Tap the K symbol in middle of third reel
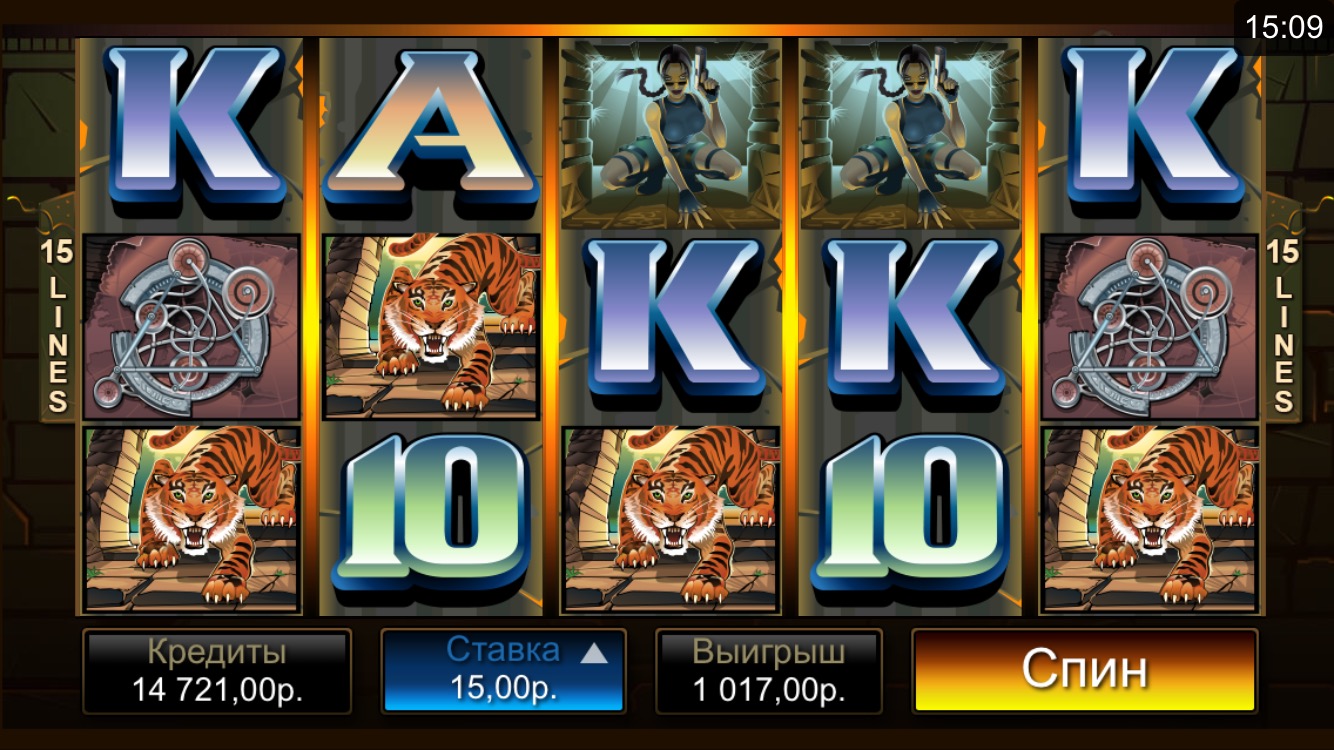 tap(671, 325)
